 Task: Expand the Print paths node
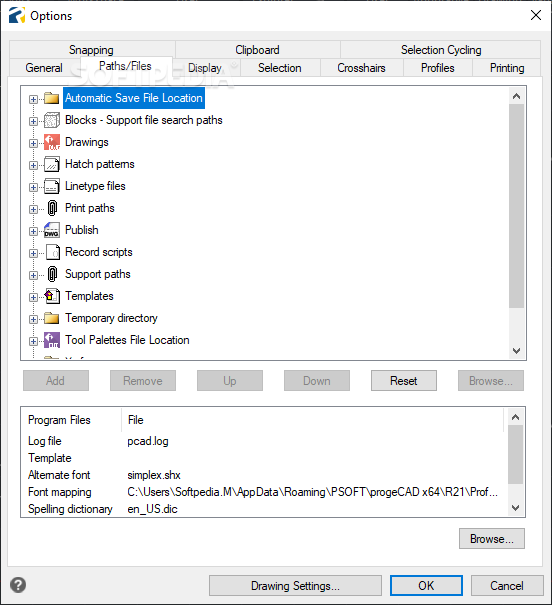click(x=33, y=209)
